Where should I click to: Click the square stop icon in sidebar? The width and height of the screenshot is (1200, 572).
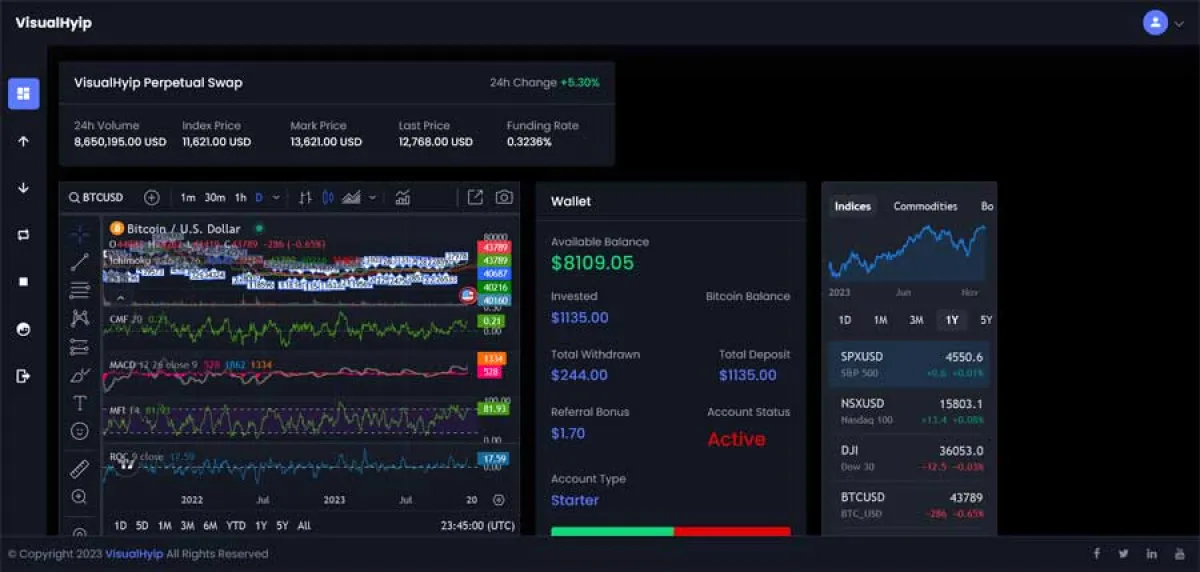tap(23, 282)
